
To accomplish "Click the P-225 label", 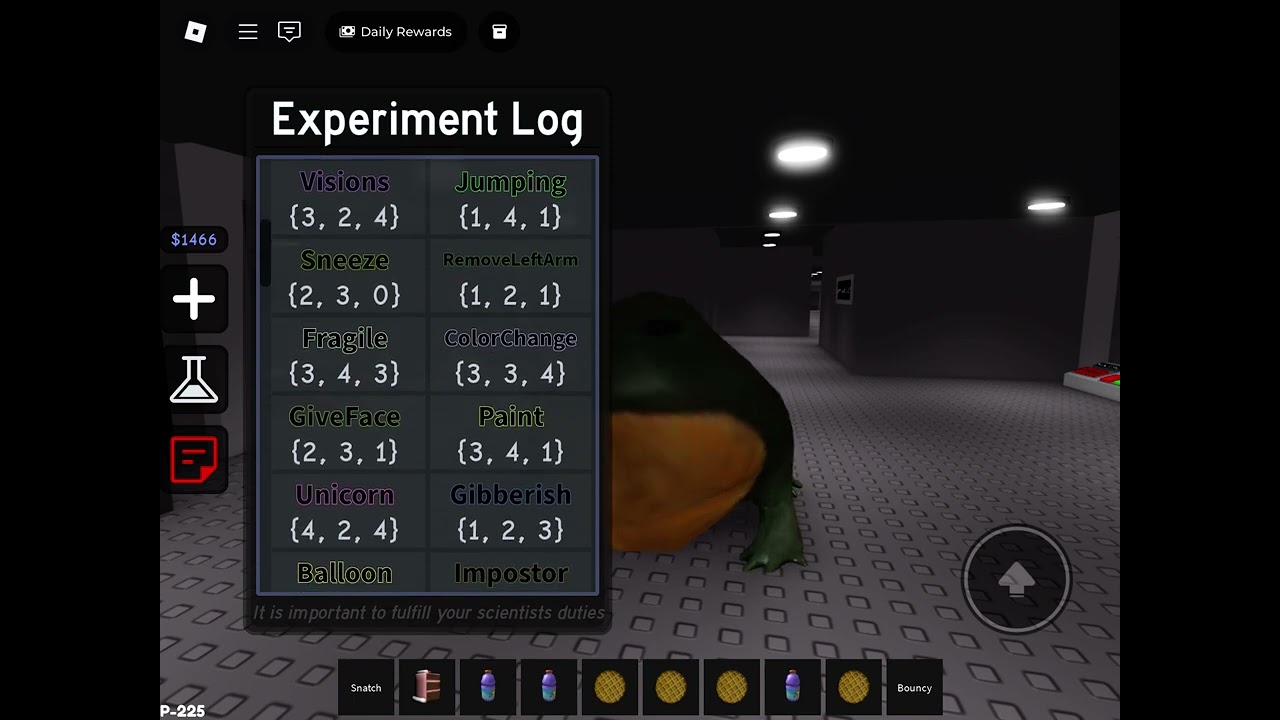I will click(182, 711).
